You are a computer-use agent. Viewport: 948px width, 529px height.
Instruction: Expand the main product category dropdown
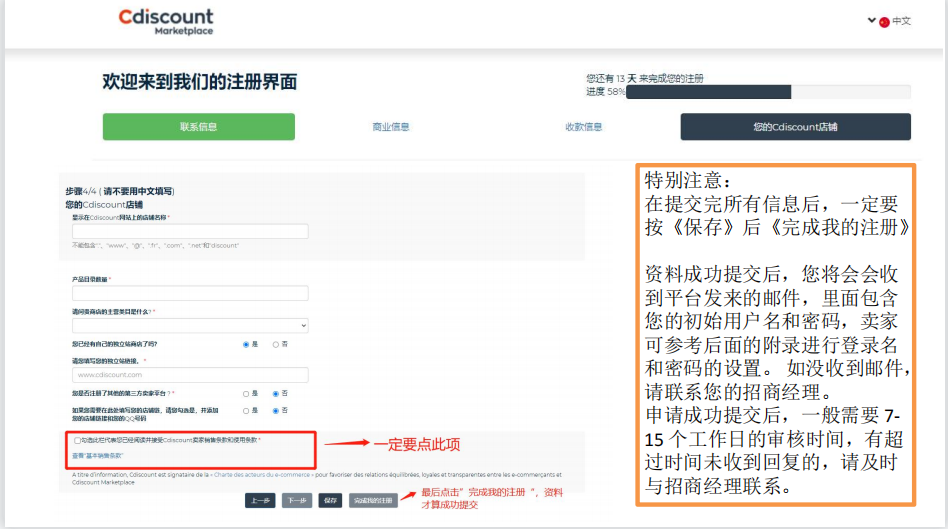[x=190, y=325]
